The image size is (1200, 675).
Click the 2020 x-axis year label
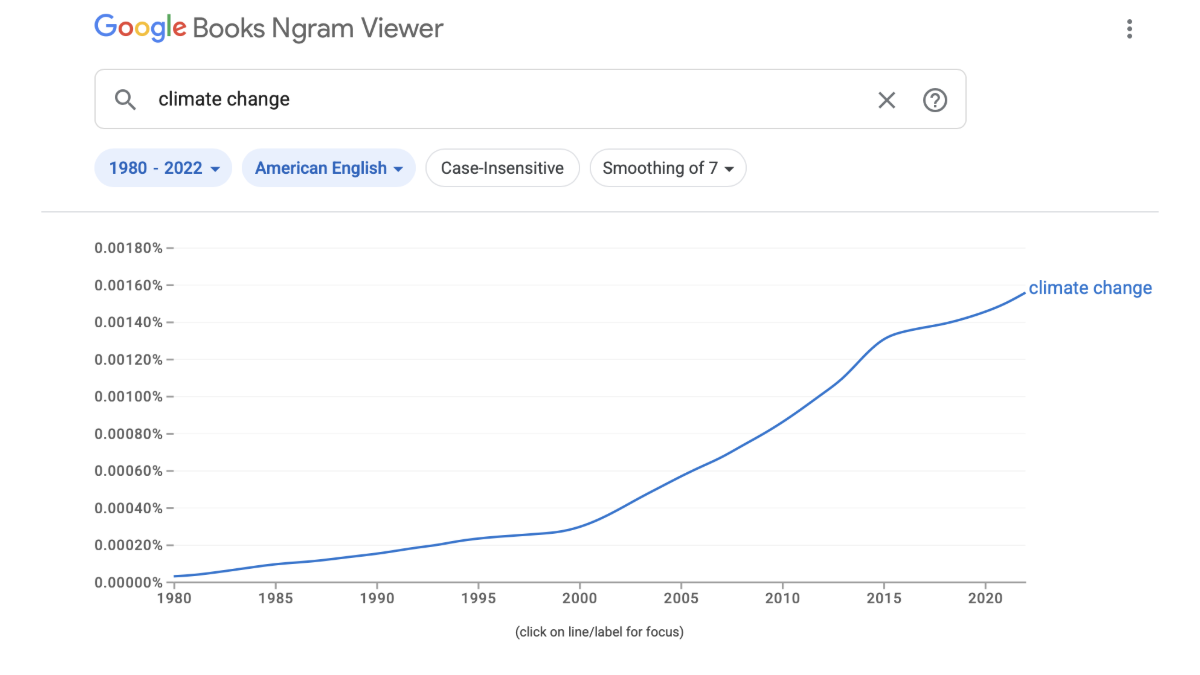[985, 598]
